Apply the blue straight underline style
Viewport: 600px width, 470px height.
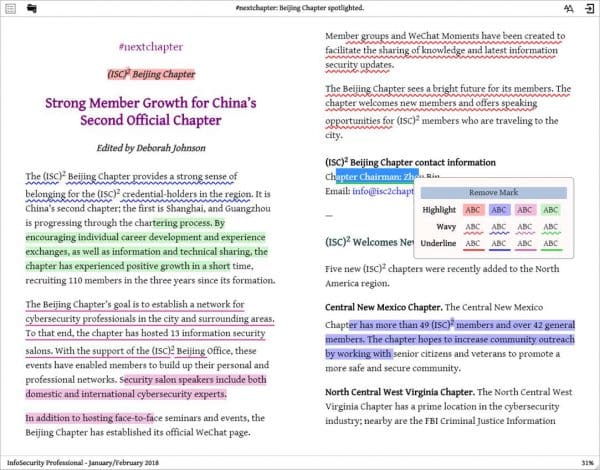tap(499, 244)
